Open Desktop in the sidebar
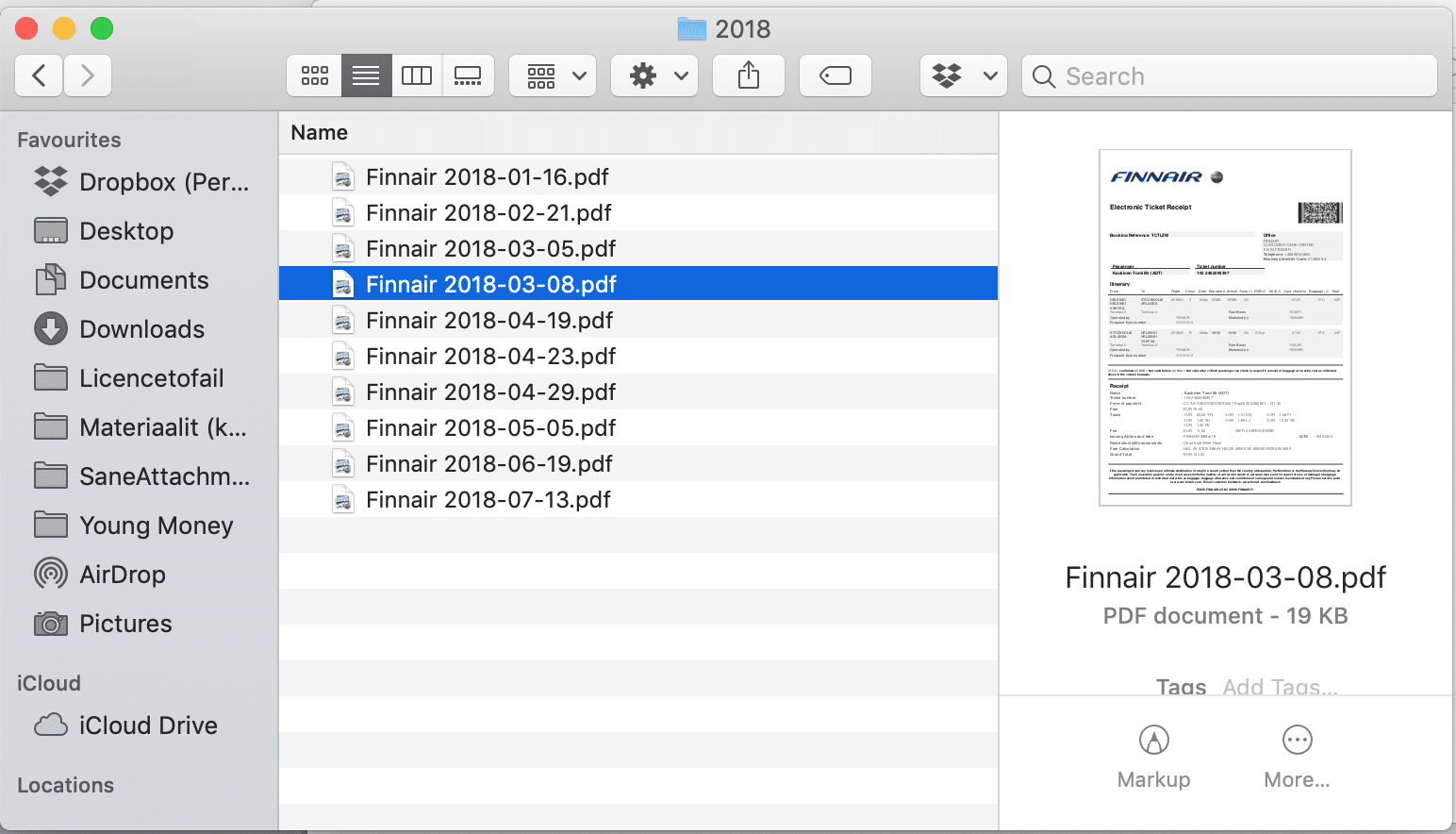The width and height of the screenshot is (1456, 834). click(104, 231)
